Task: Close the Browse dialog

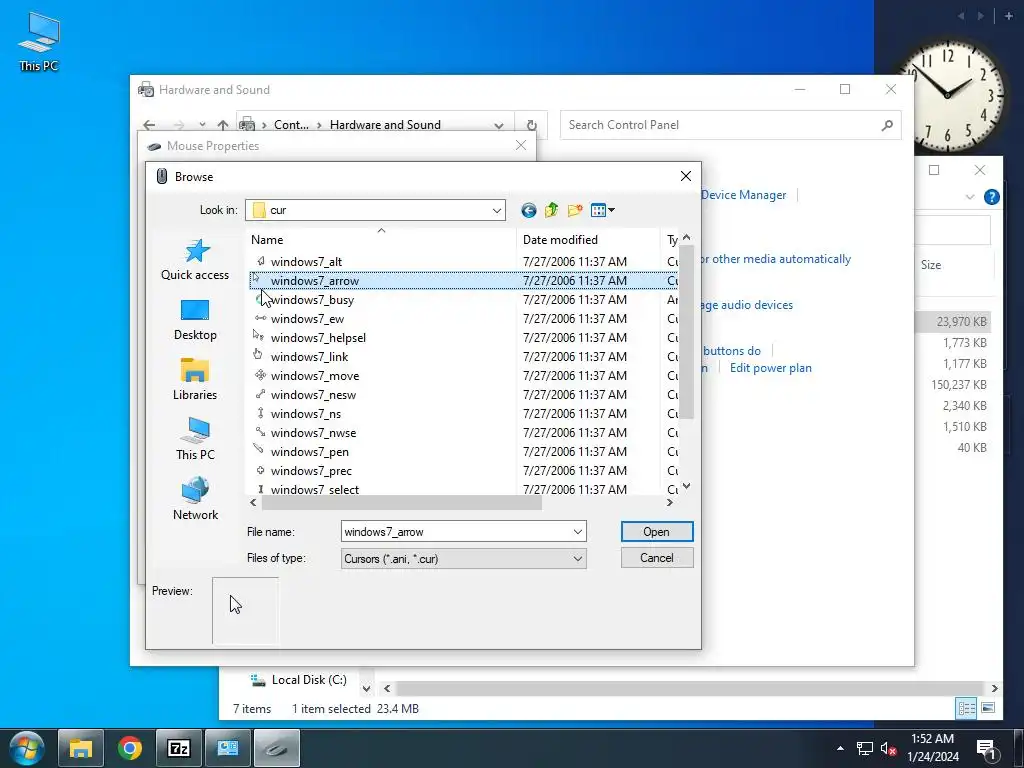Action: click(685, 176)
